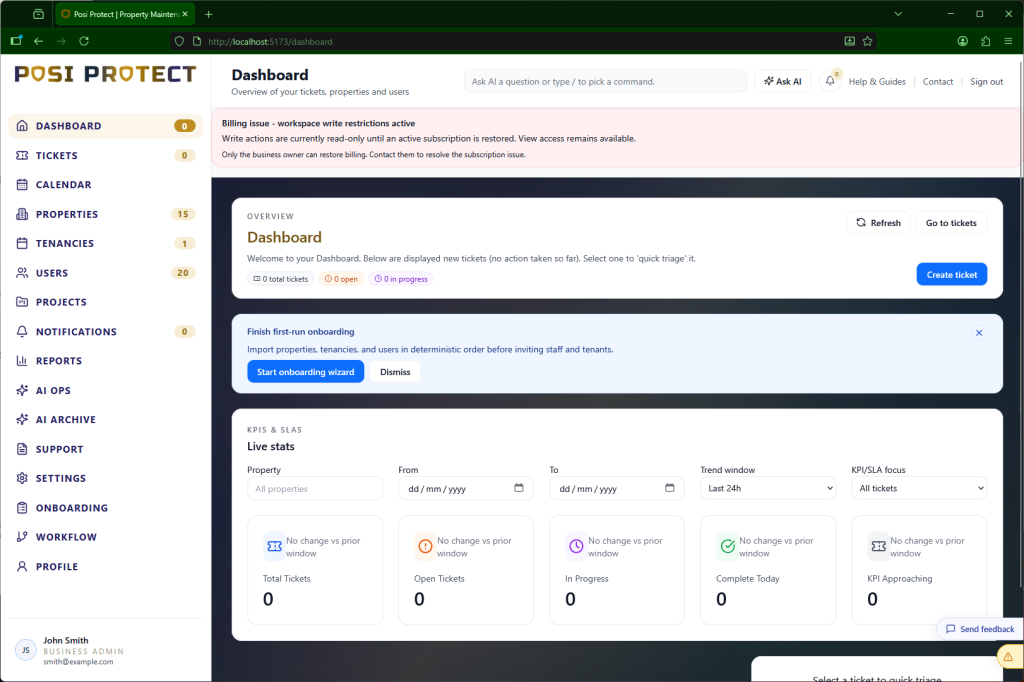Open the From date calendar picker icon
1024x682 pixels.
click(x=518, y=488)
